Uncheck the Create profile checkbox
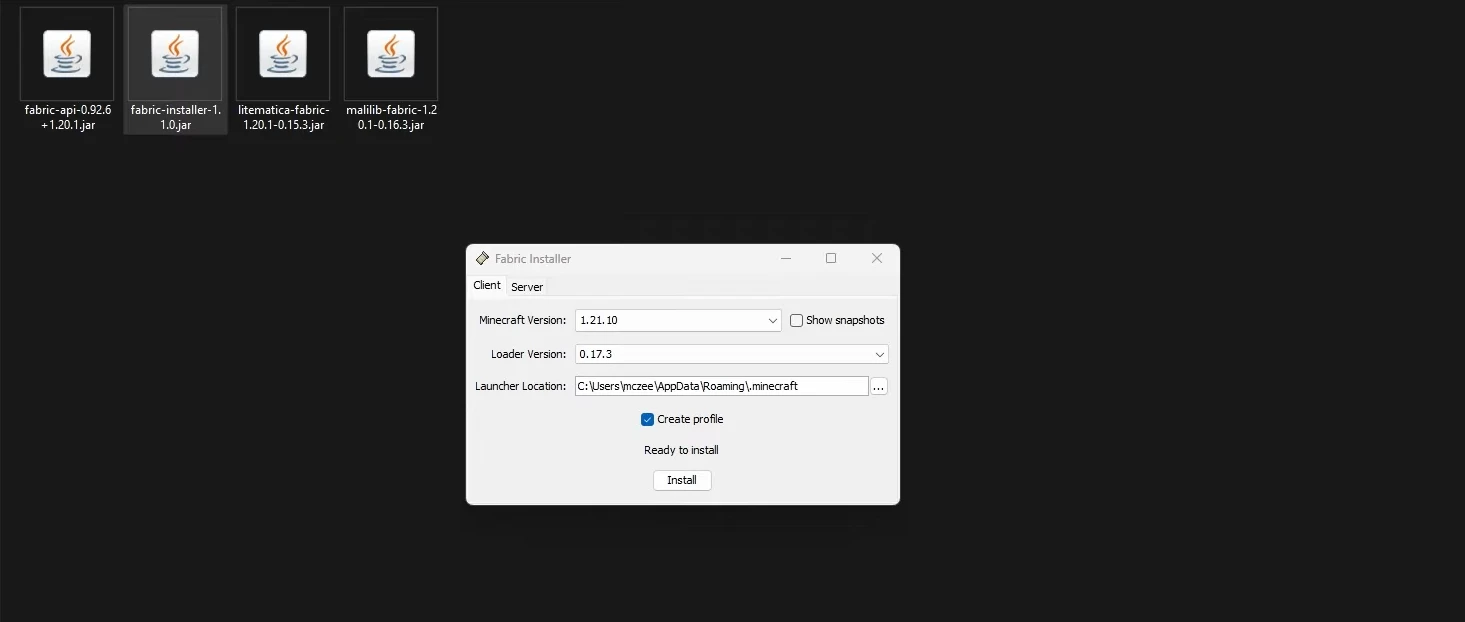Viewport: 1465px width, 622px height. click(647, 420)
